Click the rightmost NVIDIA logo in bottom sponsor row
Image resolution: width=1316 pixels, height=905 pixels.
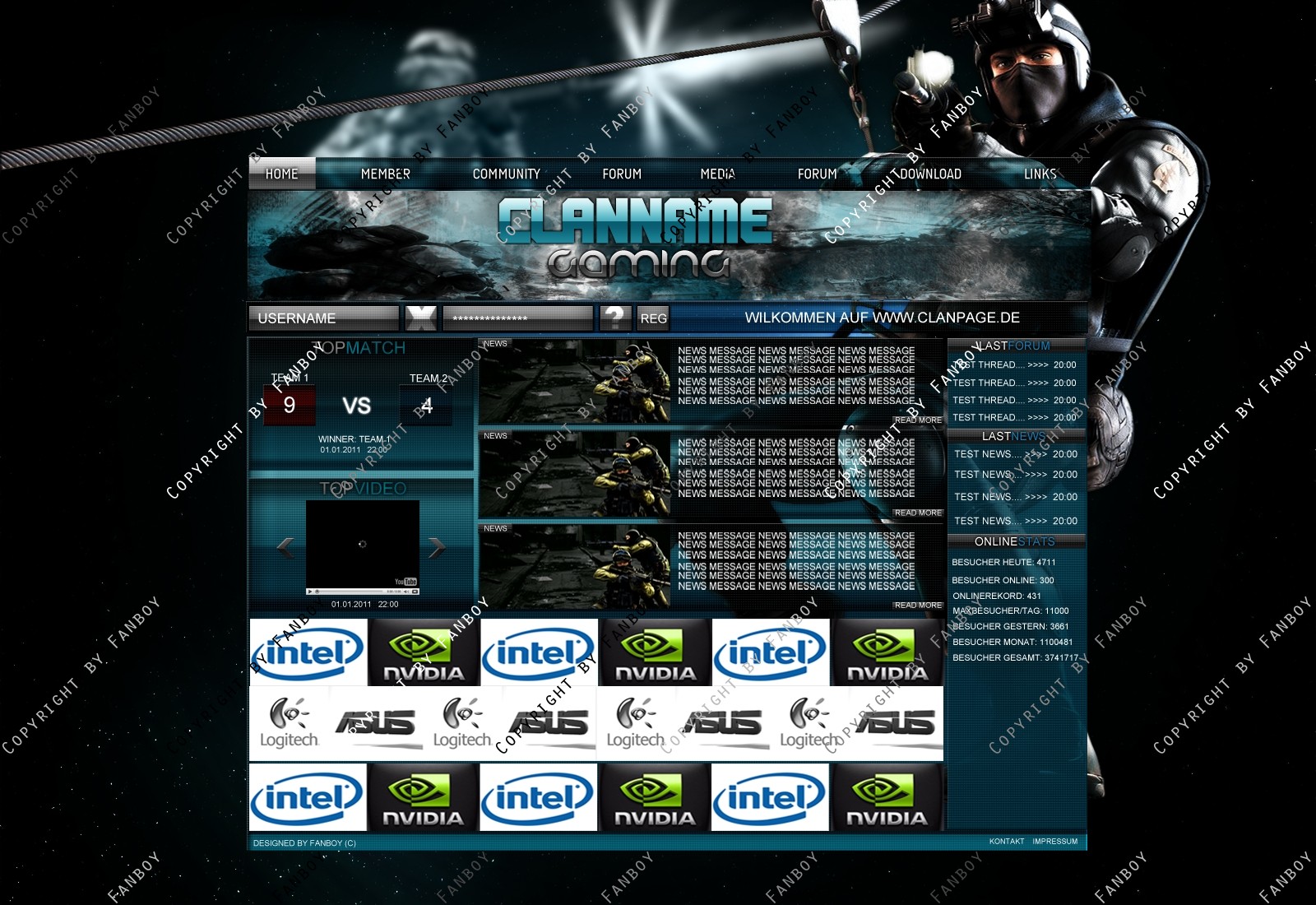tap(887, 796)
